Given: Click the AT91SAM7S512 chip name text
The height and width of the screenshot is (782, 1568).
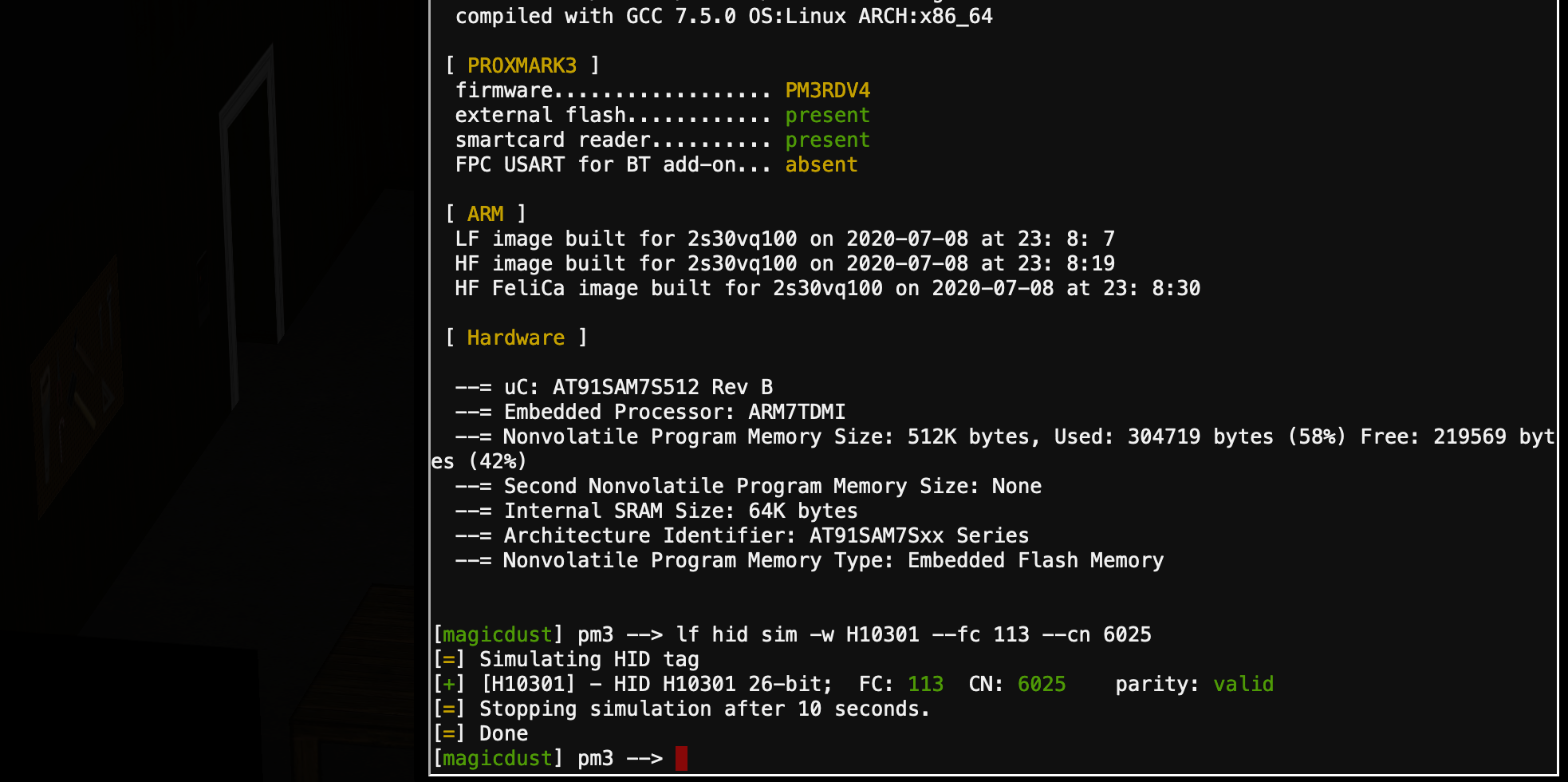Looking at the screenshot, I should (x=625, y=387).
